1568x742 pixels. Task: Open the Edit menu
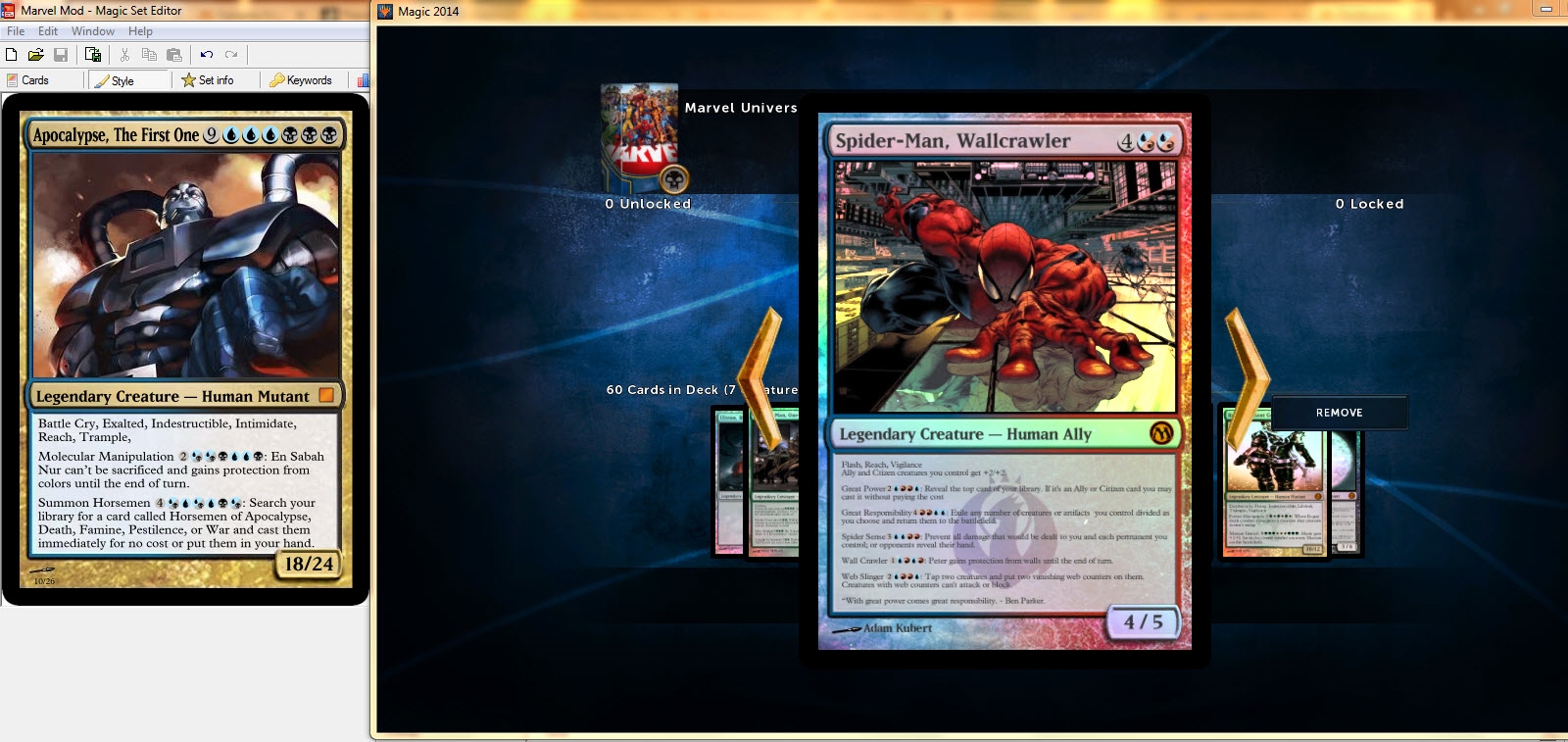coord(48,31)
